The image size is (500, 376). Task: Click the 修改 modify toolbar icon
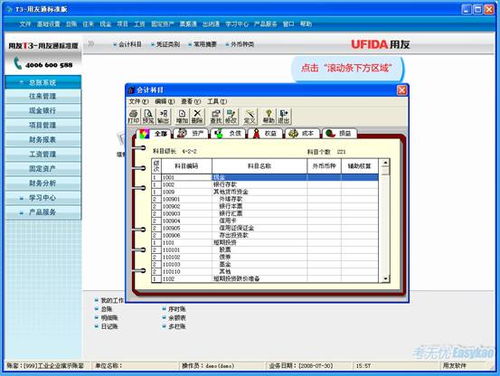231,116
